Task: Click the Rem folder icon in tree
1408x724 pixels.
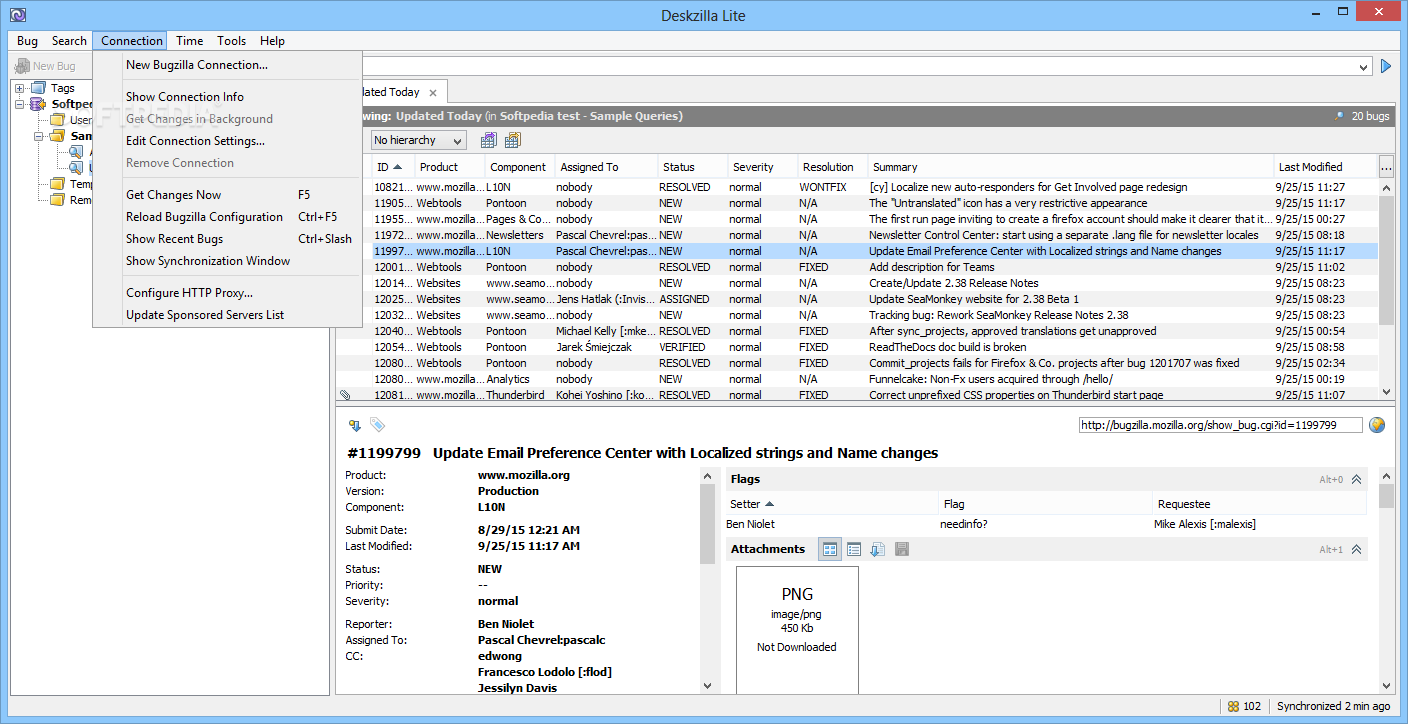Action: (57, 200)
